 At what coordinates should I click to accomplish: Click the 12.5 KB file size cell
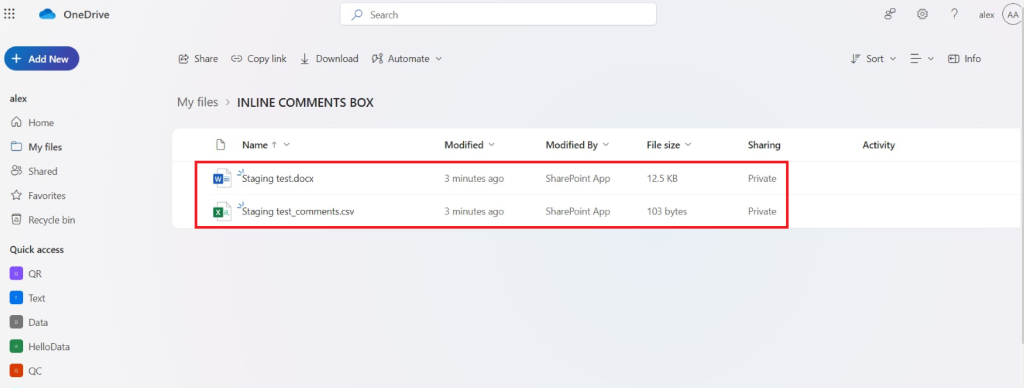pyautogui.click(x=662, y=178)
